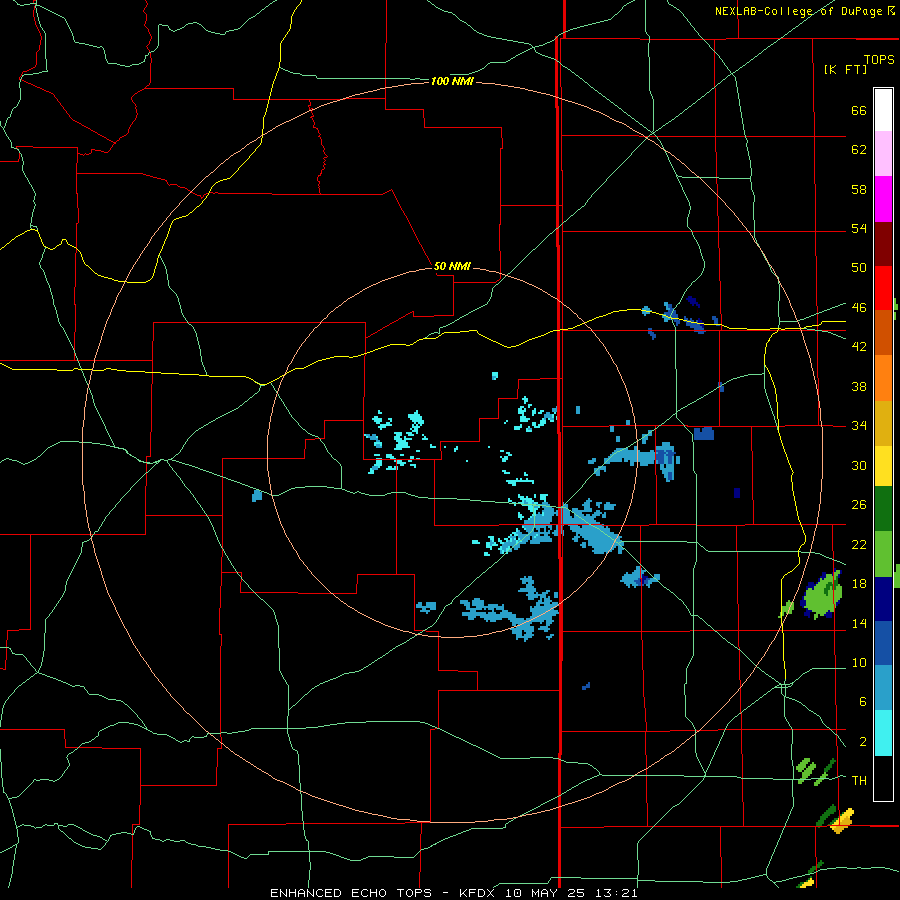Click the '[K FT]' units label
Screen dimensions: 900x900
[845, 69]
